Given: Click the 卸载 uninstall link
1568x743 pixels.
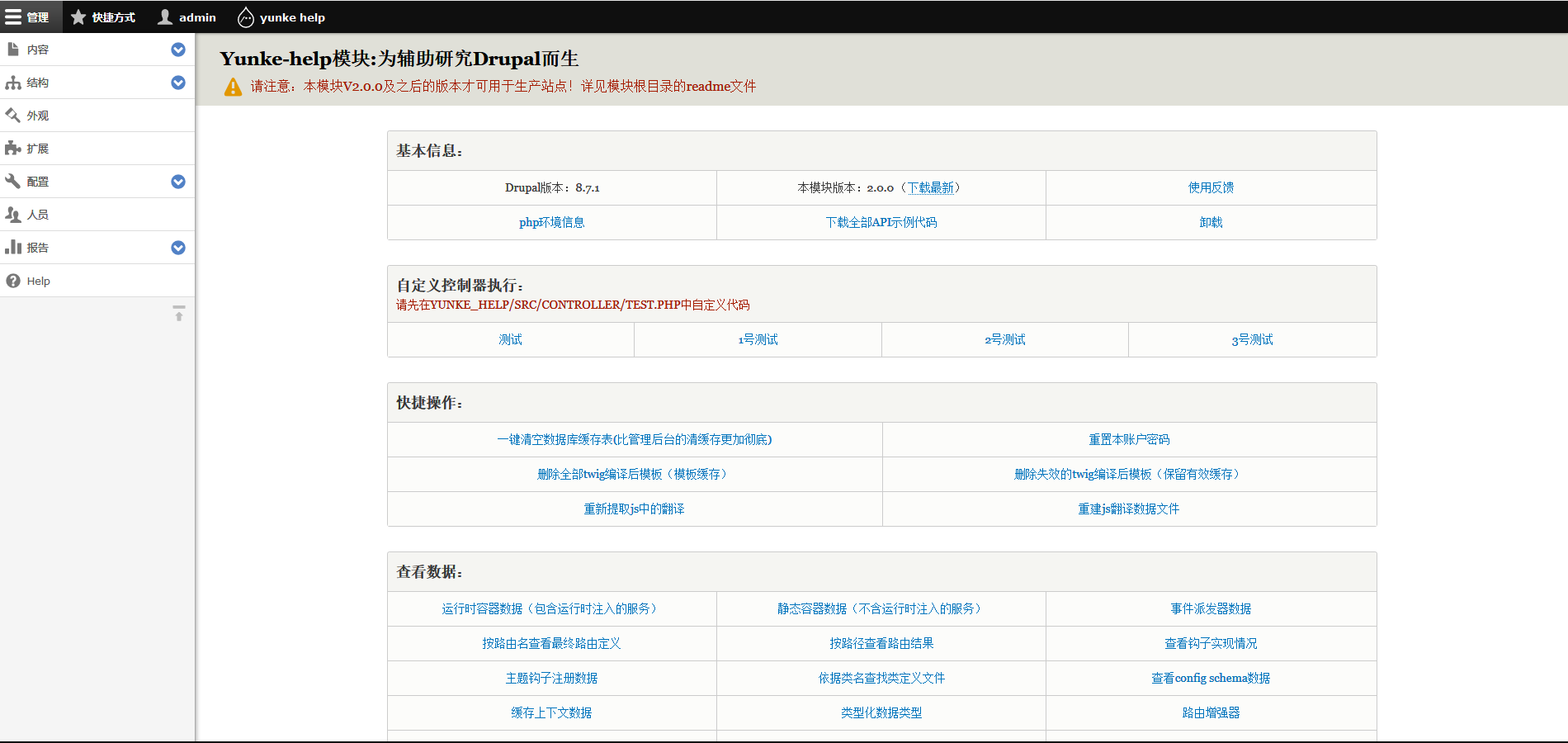Looking at the screenshot, I should click(1211, 222).
